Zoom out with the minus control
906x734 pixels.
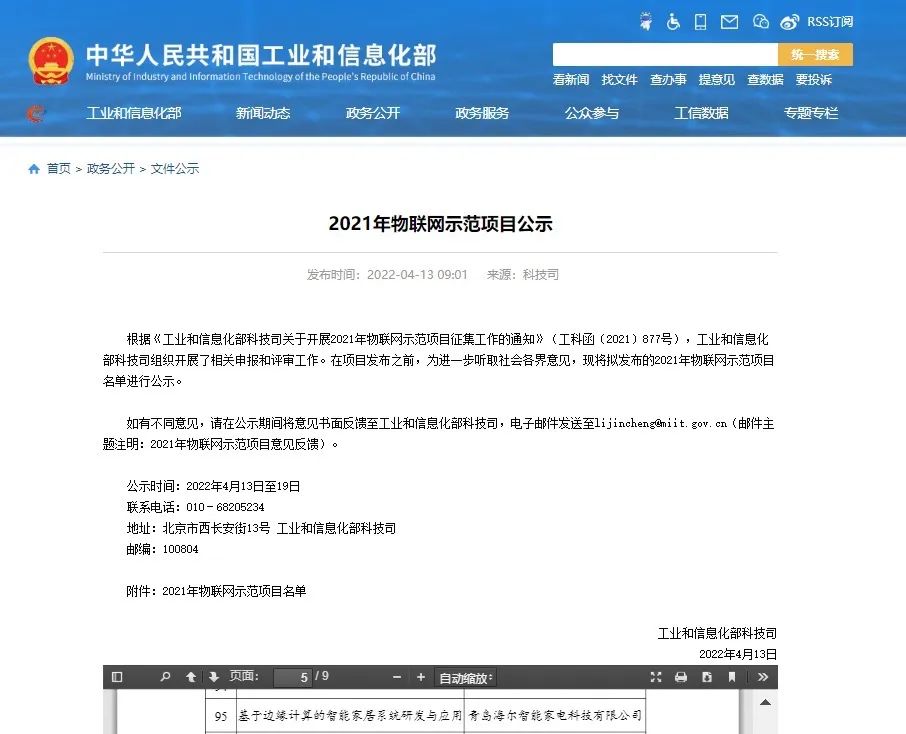(397, 677)
